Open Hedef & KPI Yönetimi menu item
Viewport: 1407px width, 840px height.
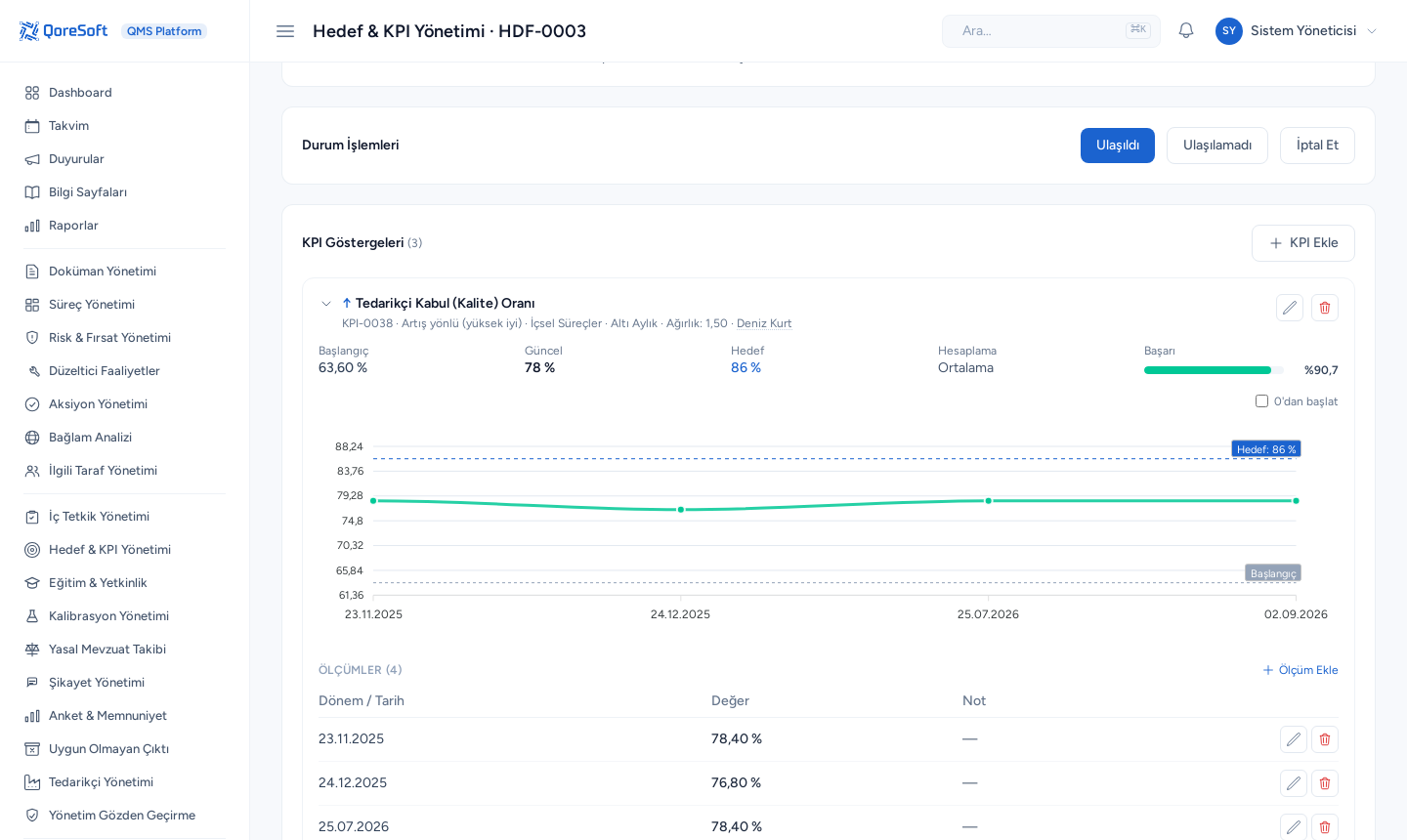(x=125, y=550)
